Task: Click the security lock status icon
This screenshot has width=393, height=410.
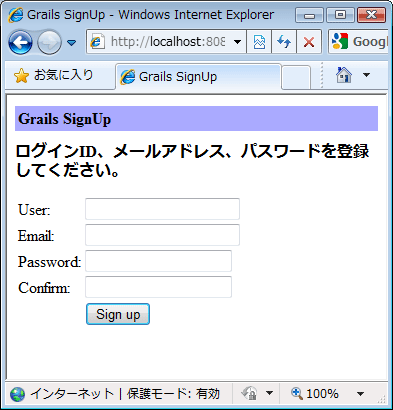Action: click(249, 394)
